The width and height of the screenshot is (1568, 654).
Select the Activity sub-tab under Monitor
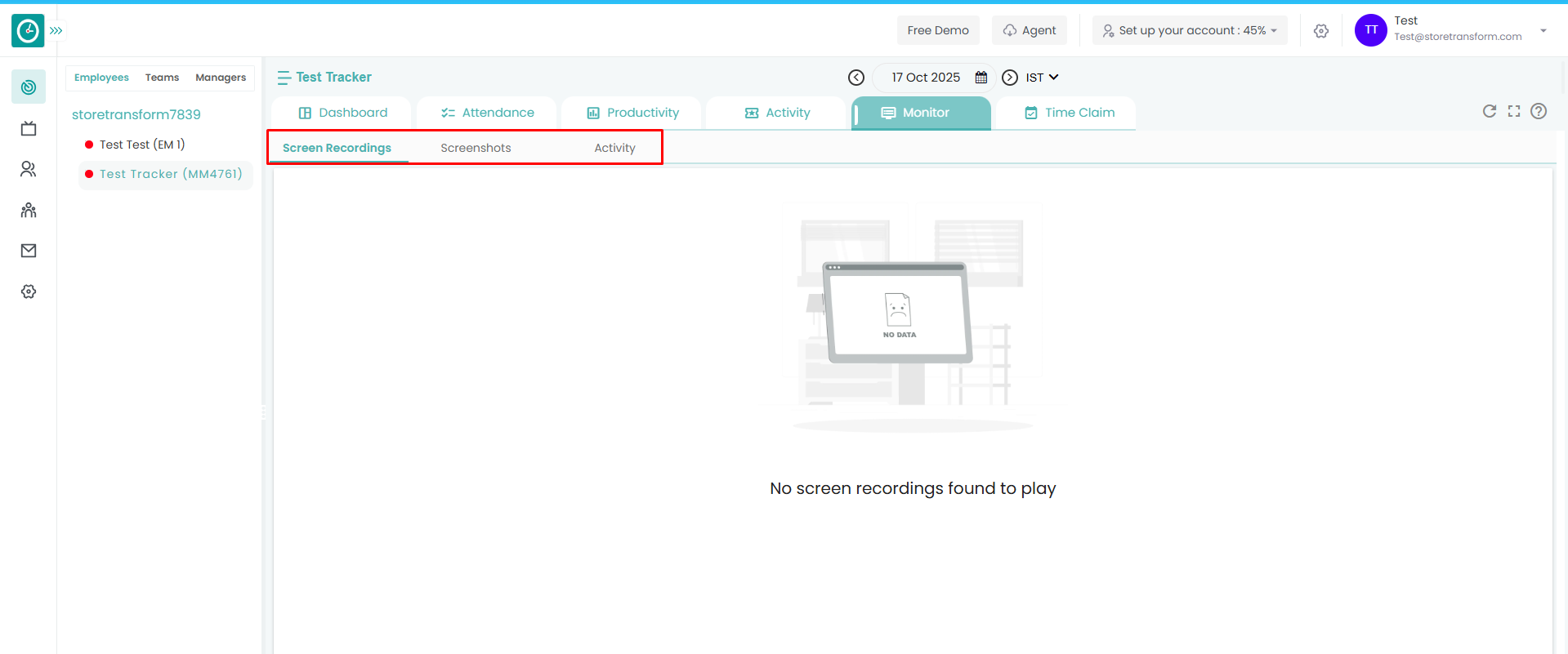point(614,148)
